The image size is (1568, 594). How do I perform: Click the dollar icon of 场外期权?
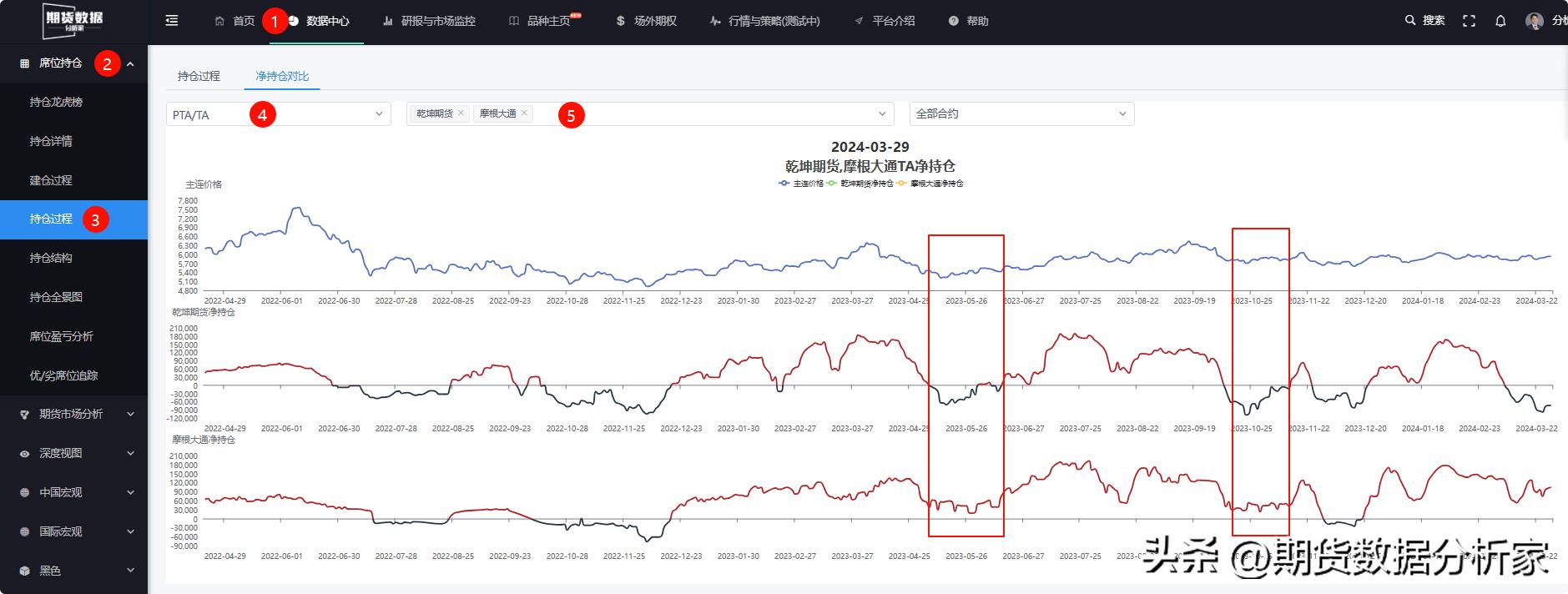point(620,21)
